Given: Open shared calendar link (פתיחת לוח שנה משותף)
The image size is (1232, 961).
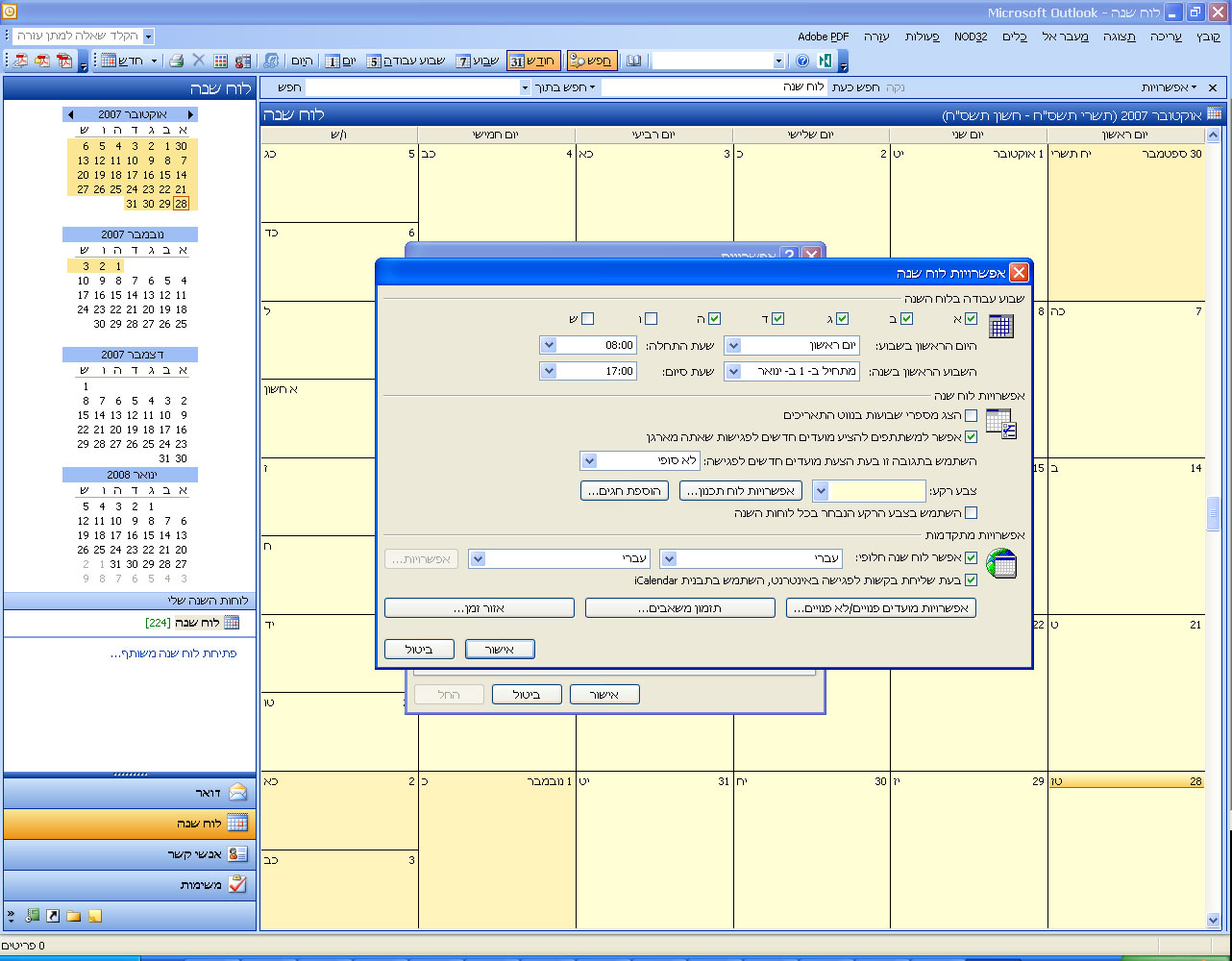Looking at the screenshot, I should (x=173, y=653).
